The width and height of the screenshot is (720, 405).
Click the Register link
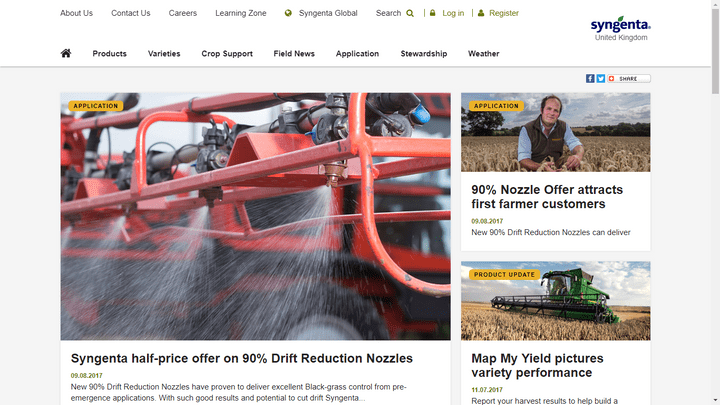tap(504, 13)
